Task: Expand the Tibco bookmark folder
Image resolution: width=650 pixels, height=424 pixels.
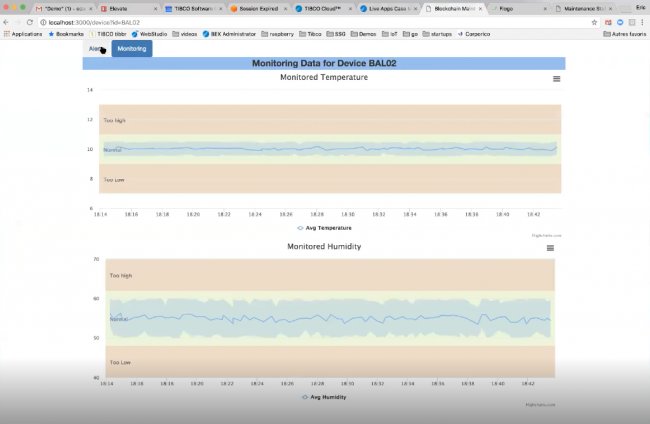Action: [x=310, y=34]
